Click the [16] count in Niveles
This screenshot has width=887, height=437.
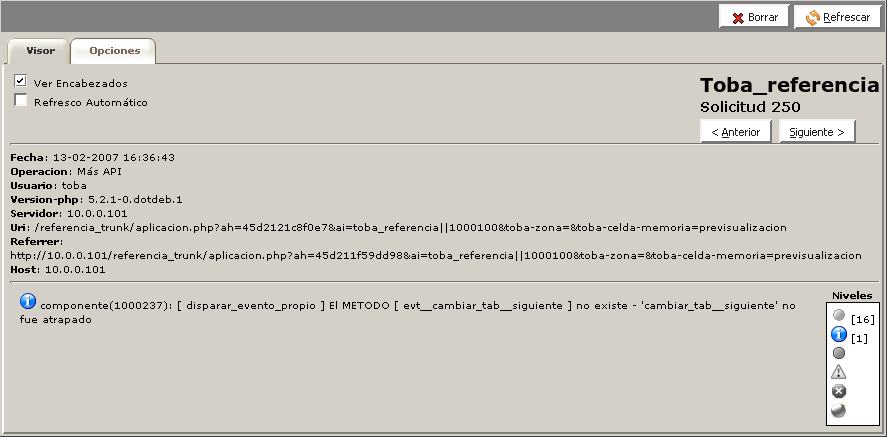pyautogui.click(x=863, y=320)
